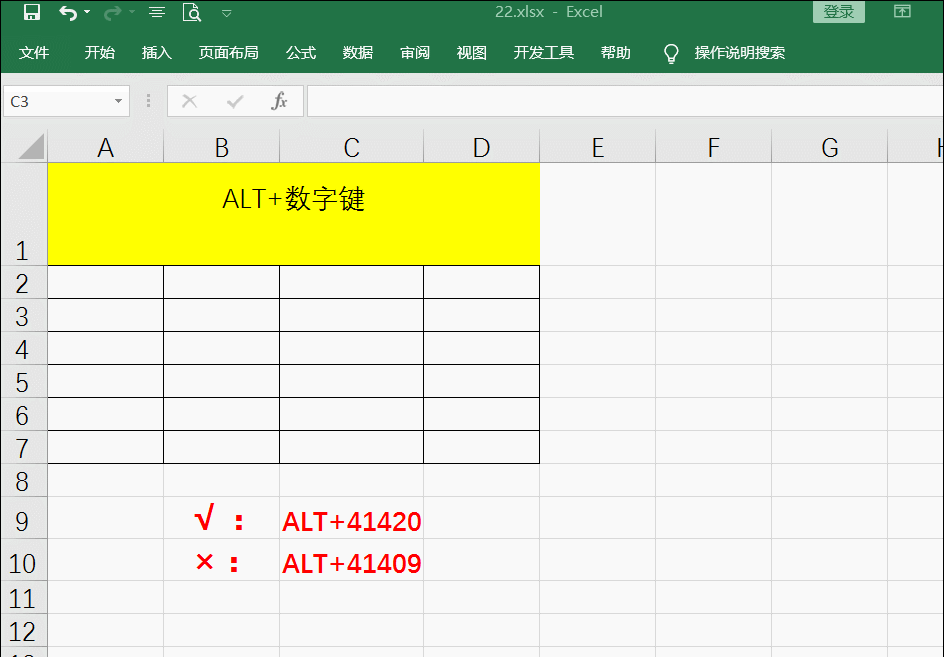Click the Undo arrow icon
Screen dimensions: 944x657
click(x=67, y=13)
